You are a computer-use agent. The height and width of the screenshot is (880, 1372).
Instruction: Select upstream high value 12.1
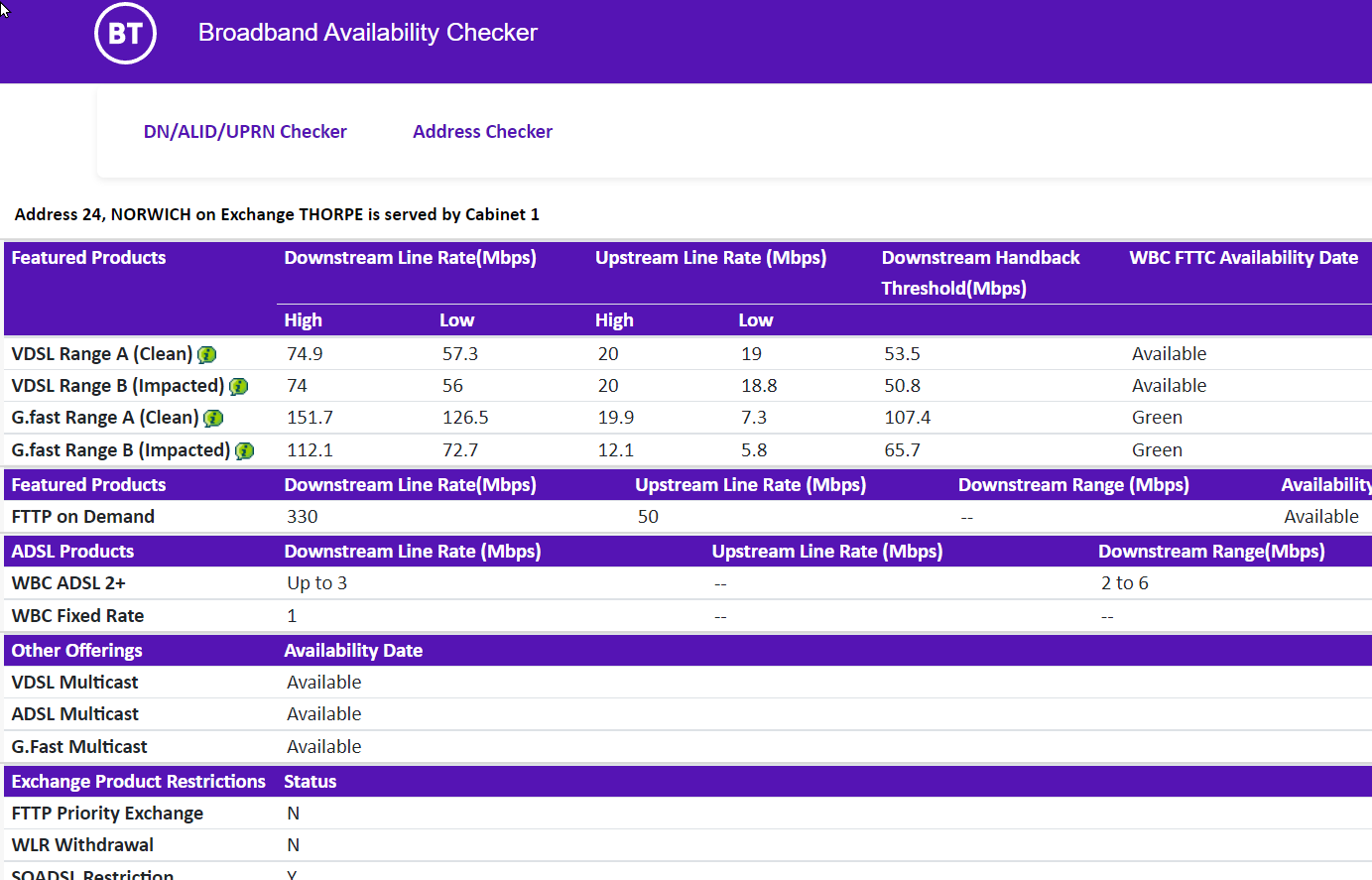[x=616, y=450]
